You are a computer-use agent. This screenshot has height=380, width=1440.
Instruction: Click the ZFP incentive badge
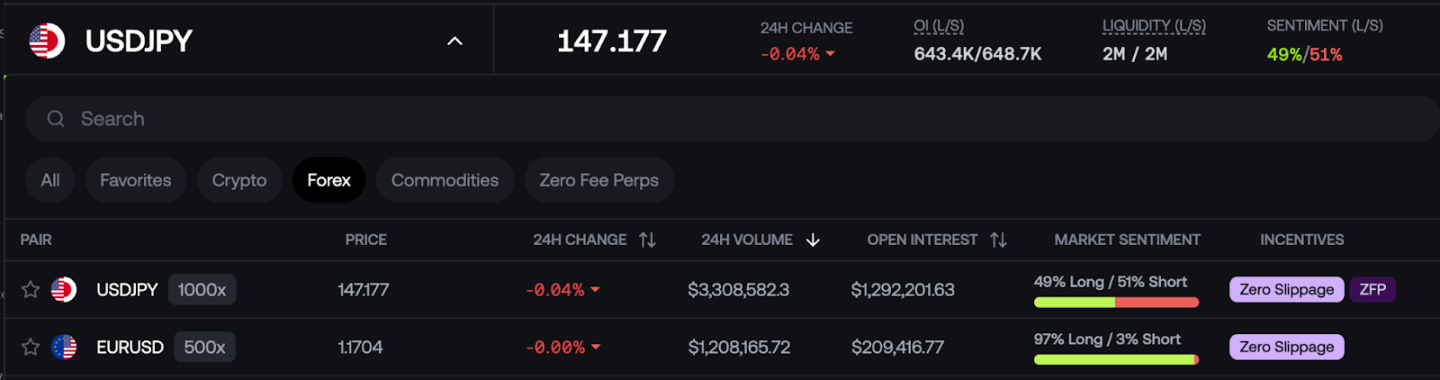1372,290
